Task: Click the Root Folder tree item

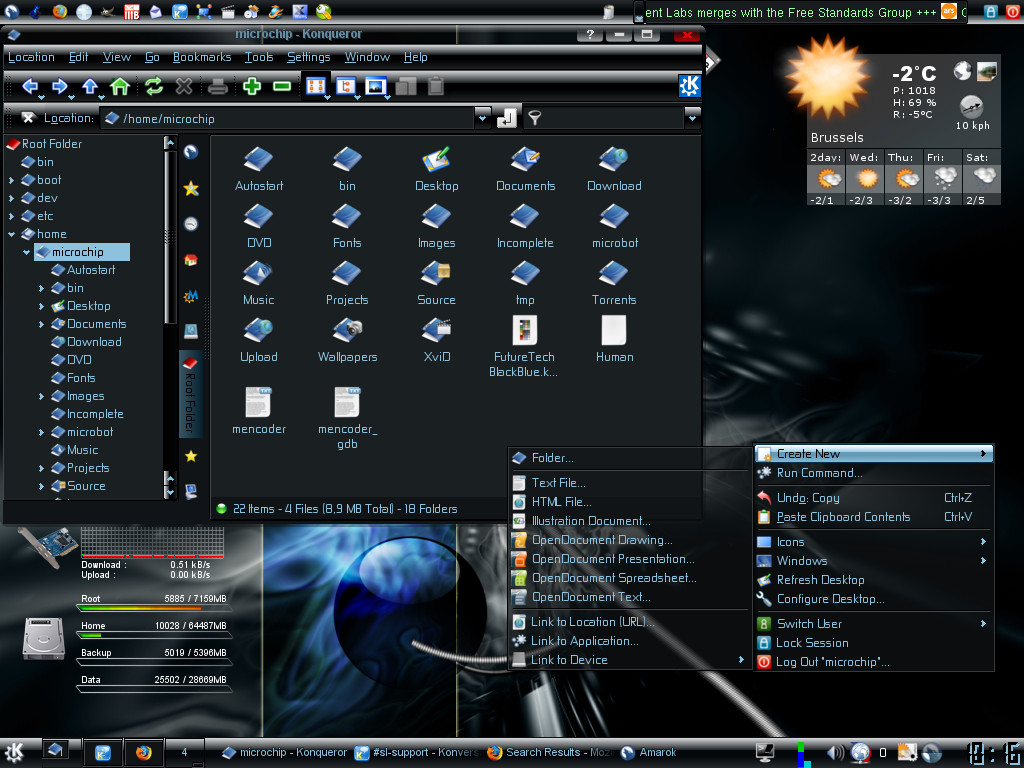Action: click(44, 144)
